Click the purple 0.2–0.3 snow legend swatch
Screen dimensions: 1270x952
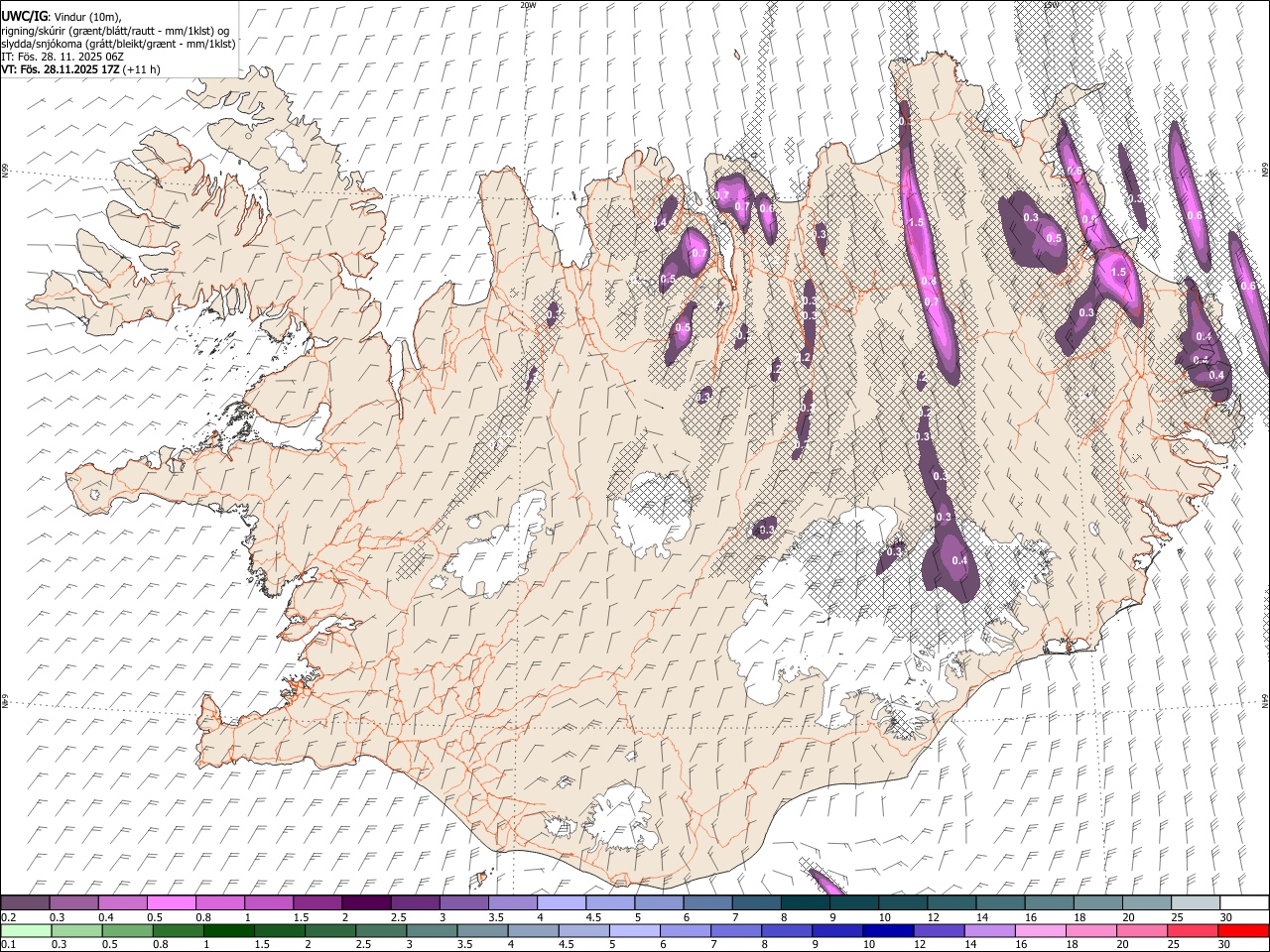point(25,902)
